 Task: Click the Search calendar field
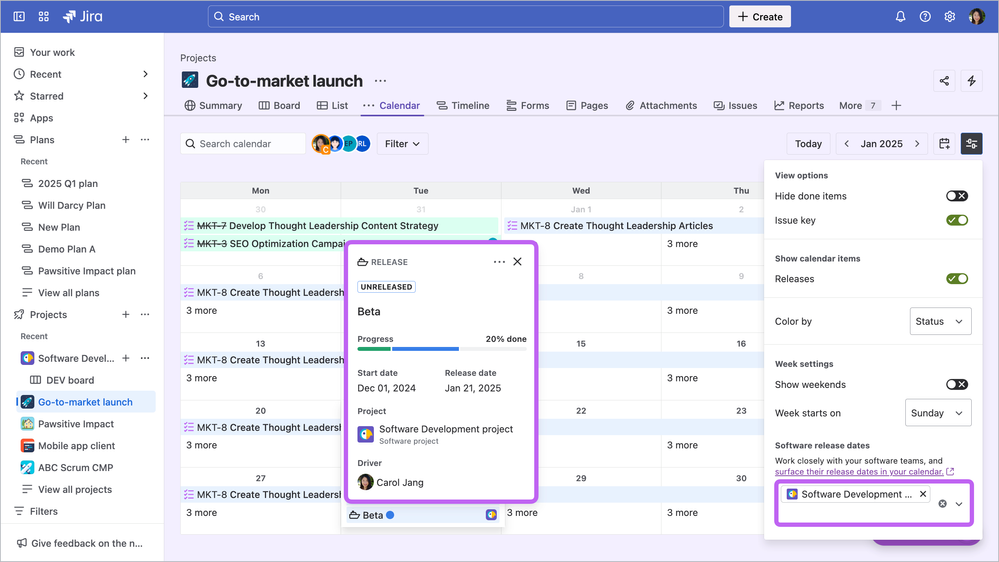(243, 143)
